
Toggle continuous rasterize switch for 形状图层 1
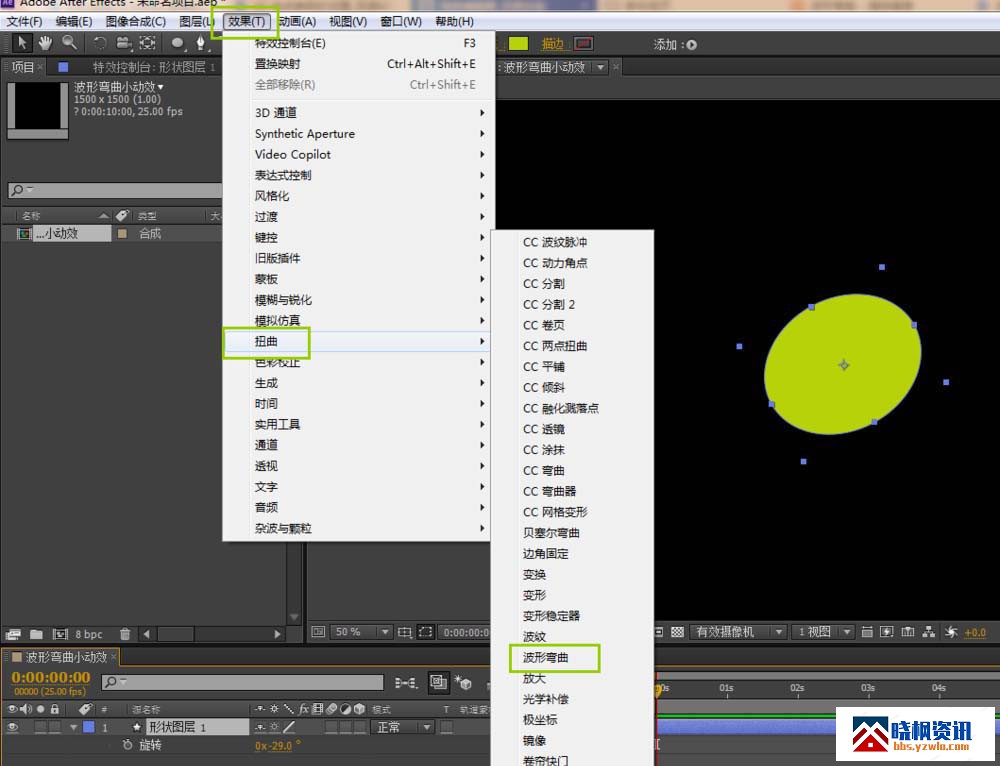click(274, 727)
